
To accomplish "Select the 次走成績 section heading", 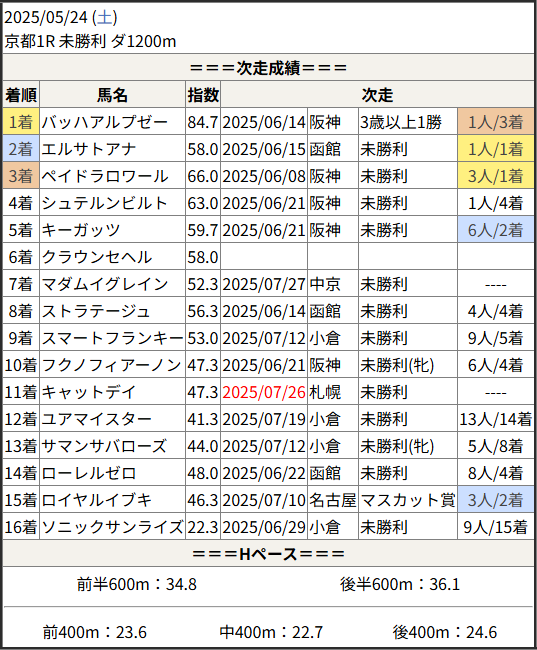I will point(268,68).
